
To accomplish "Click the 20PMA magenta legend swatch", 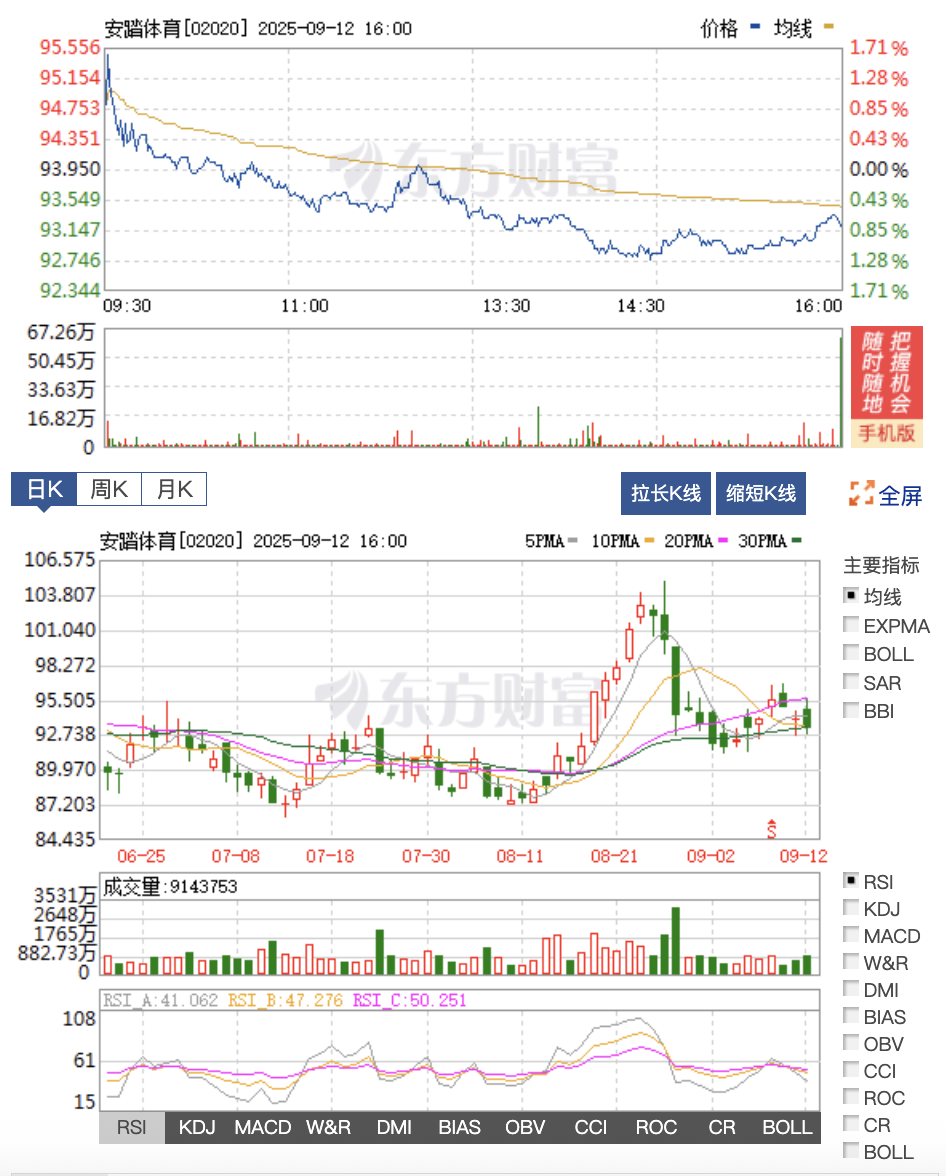I will point(723,540).
